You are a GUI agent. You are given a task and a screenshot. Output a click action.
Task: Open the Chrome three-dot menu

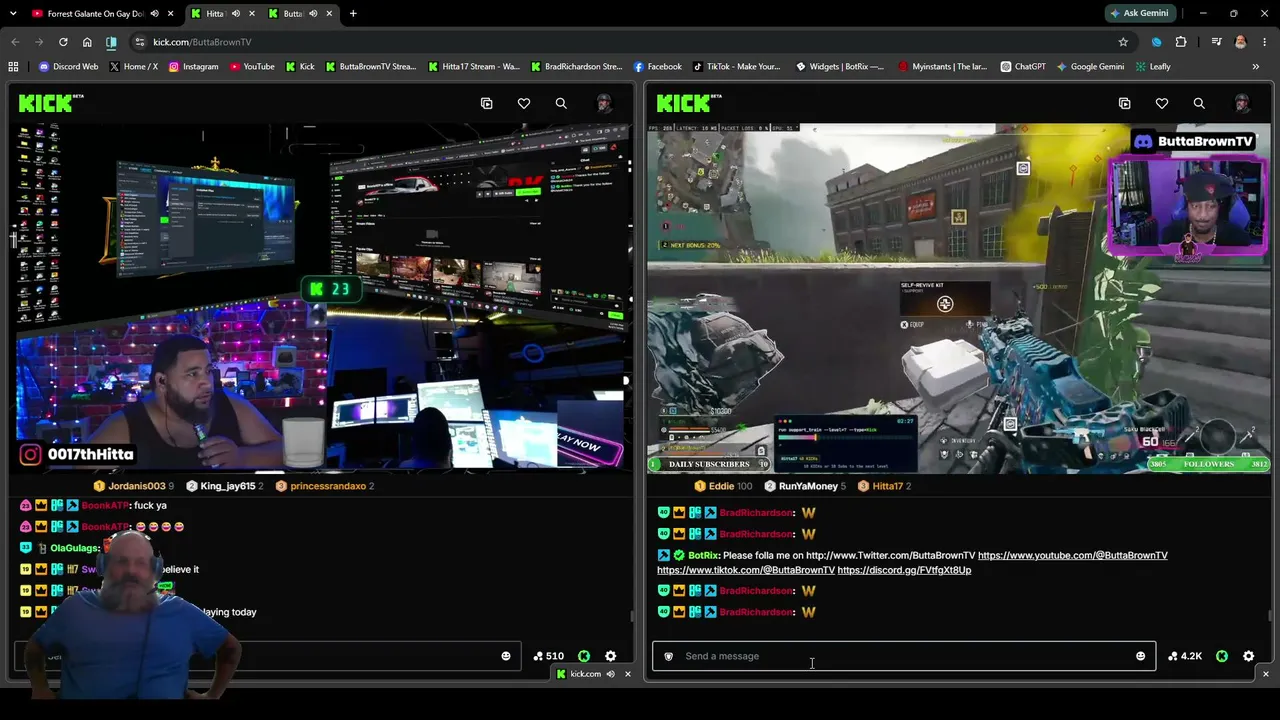coord(1265,42)
